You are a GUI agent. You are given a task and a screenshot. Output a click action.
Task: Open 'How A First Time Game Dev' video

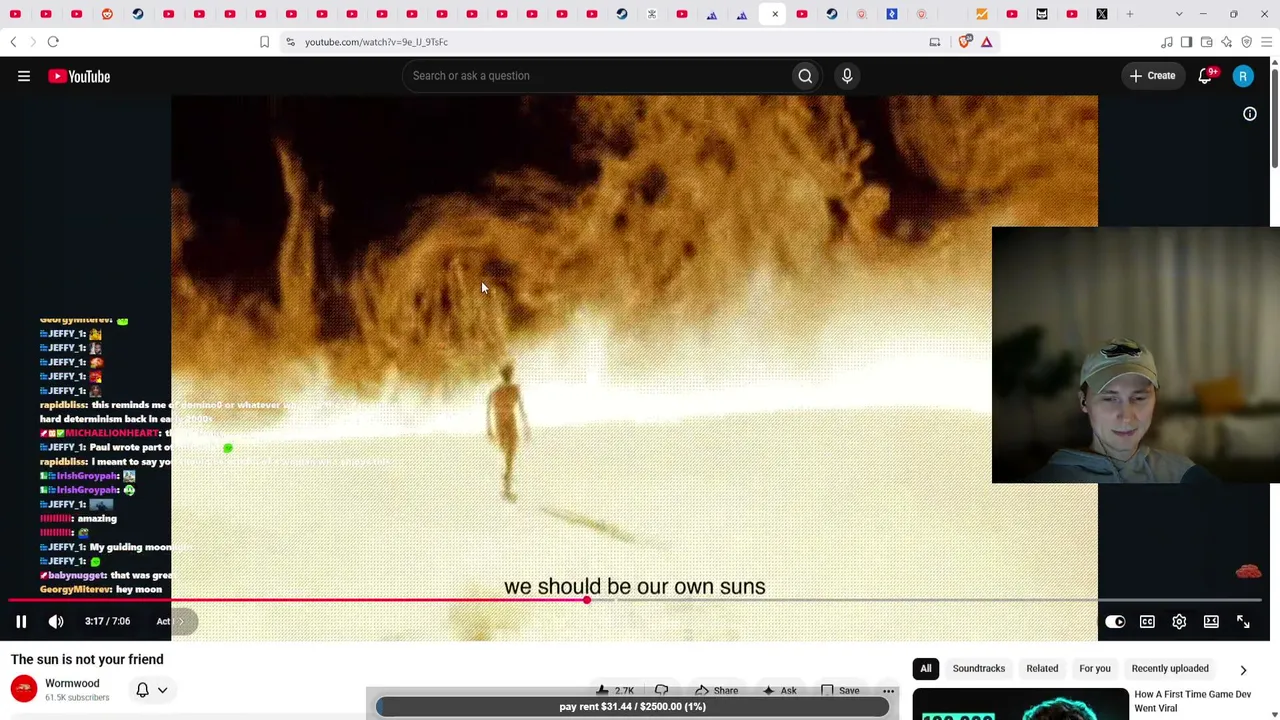point(1193,701)
